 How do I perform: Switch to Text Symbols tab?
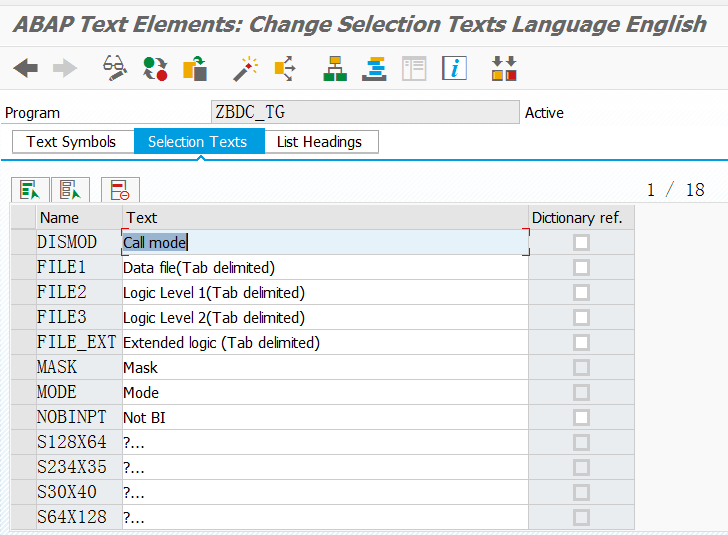click(x=71, y=142)
